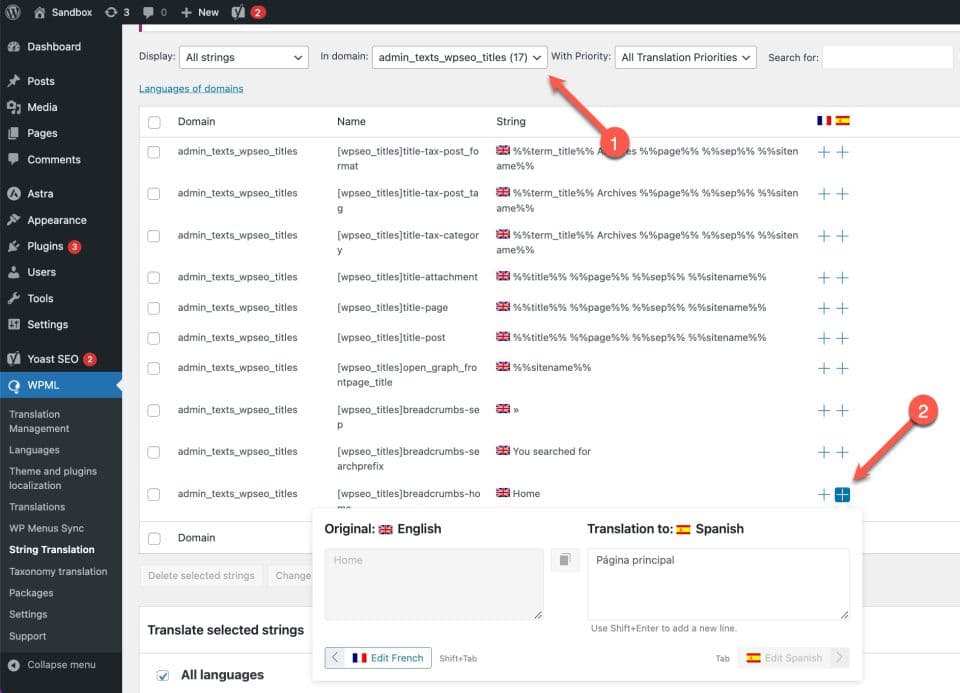Add Spanish translation for 'You searched for'
960x693 pixels.
pos(842,452)
